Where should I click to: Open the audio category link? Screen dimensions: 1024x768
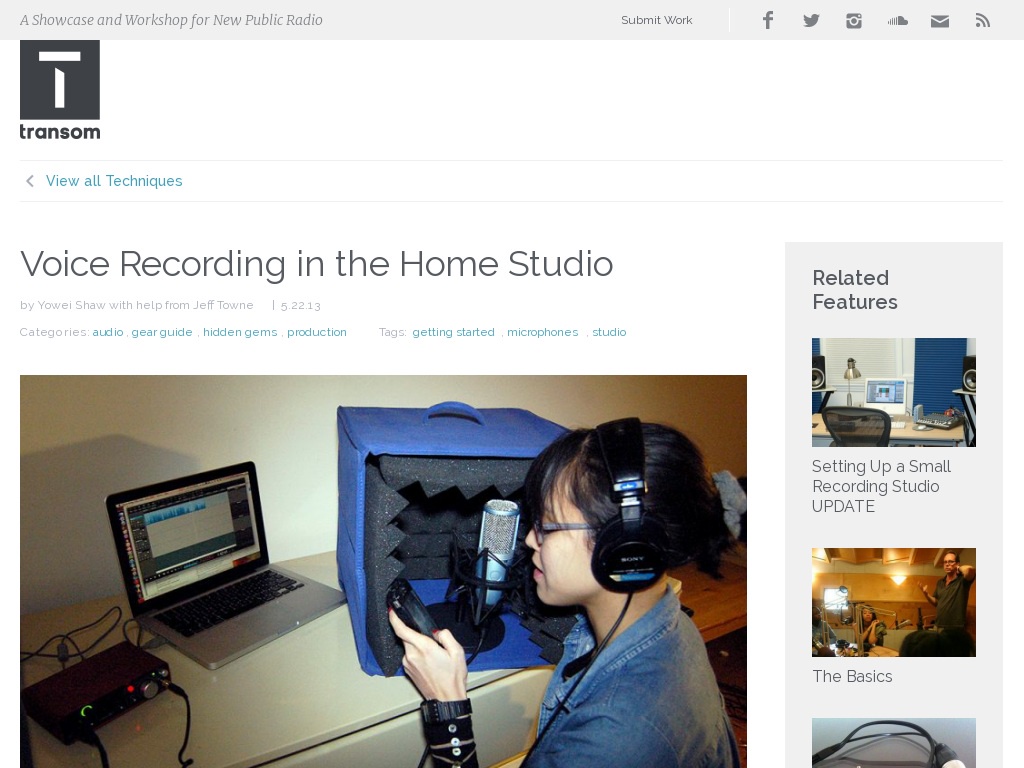[108, 332]
